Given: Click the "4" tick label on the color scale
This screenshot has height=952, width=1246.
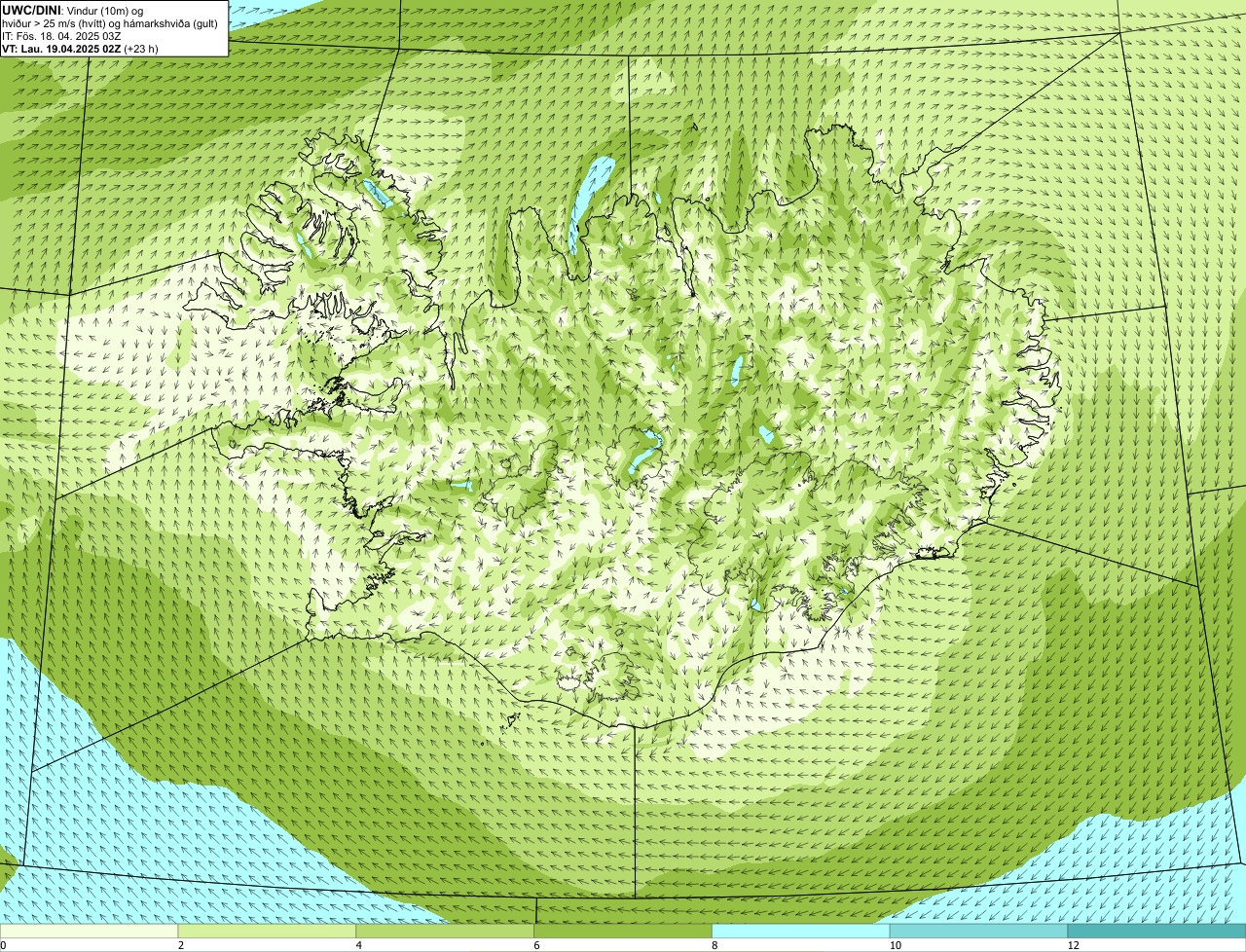Looking at the screenshot, I should (x=358, y=945).
